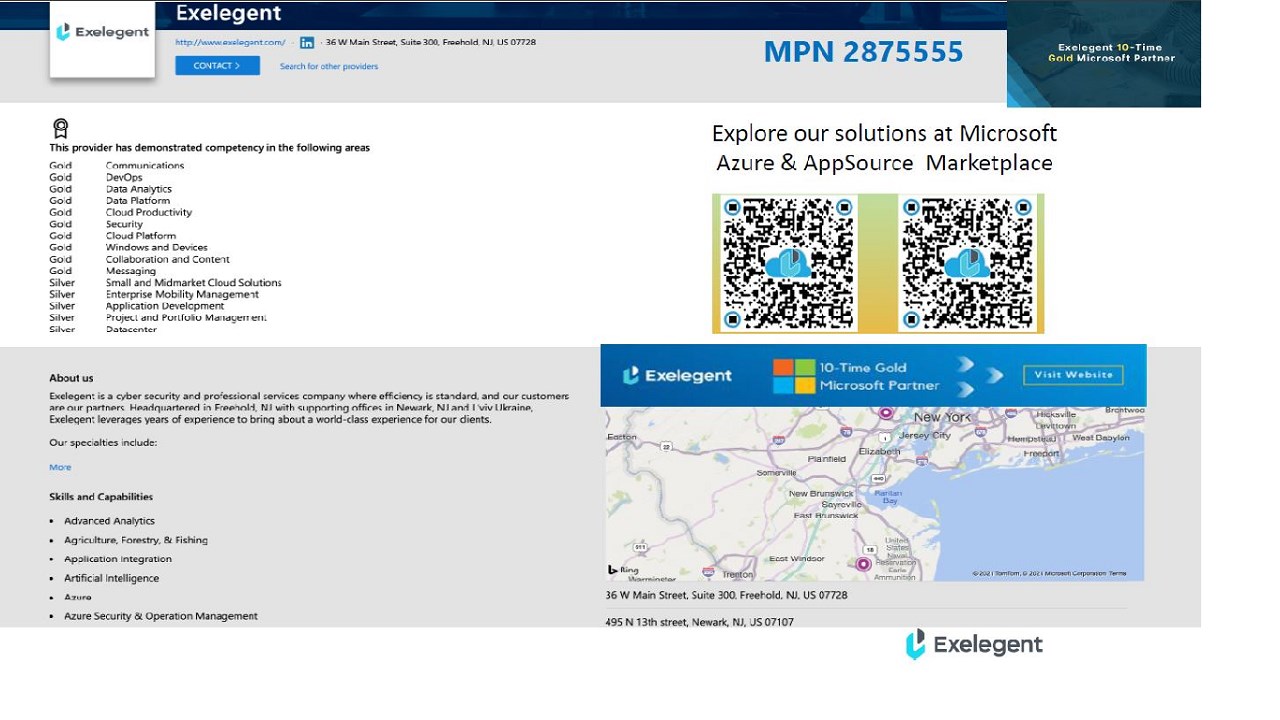Click Agriculture, Forestry, & Fishing skill

tap(136, 540)
